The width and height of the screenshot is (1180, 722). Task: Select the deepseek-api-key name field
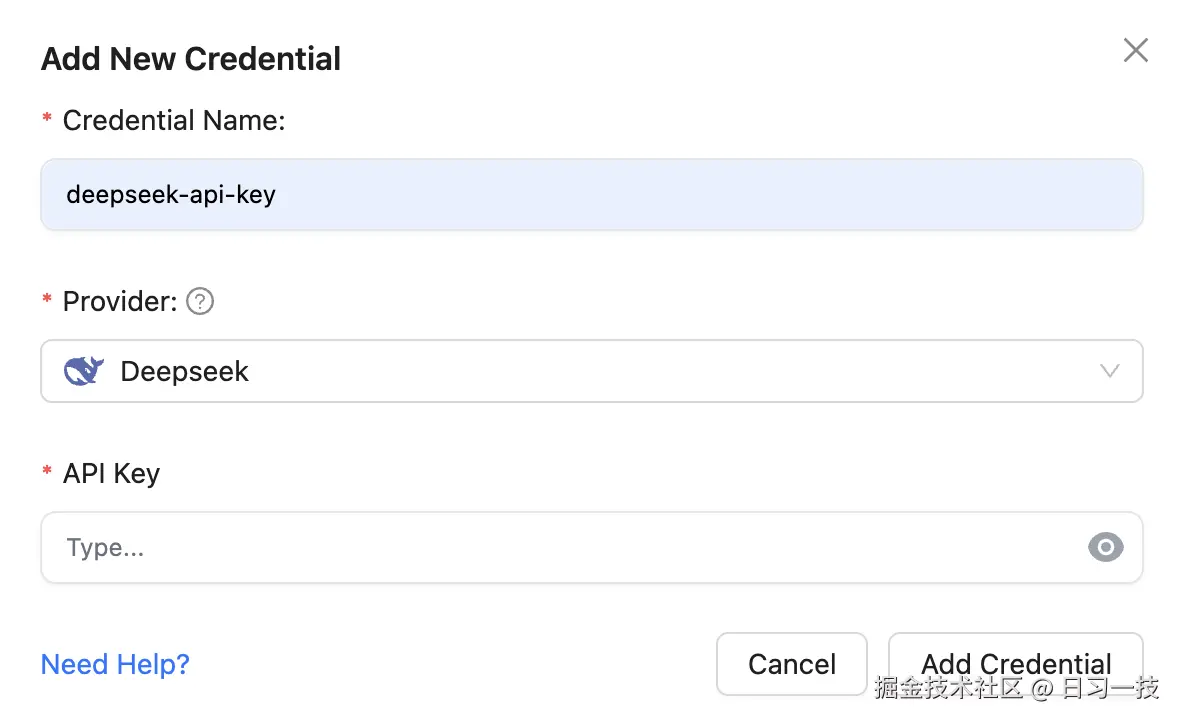[500, 194]
